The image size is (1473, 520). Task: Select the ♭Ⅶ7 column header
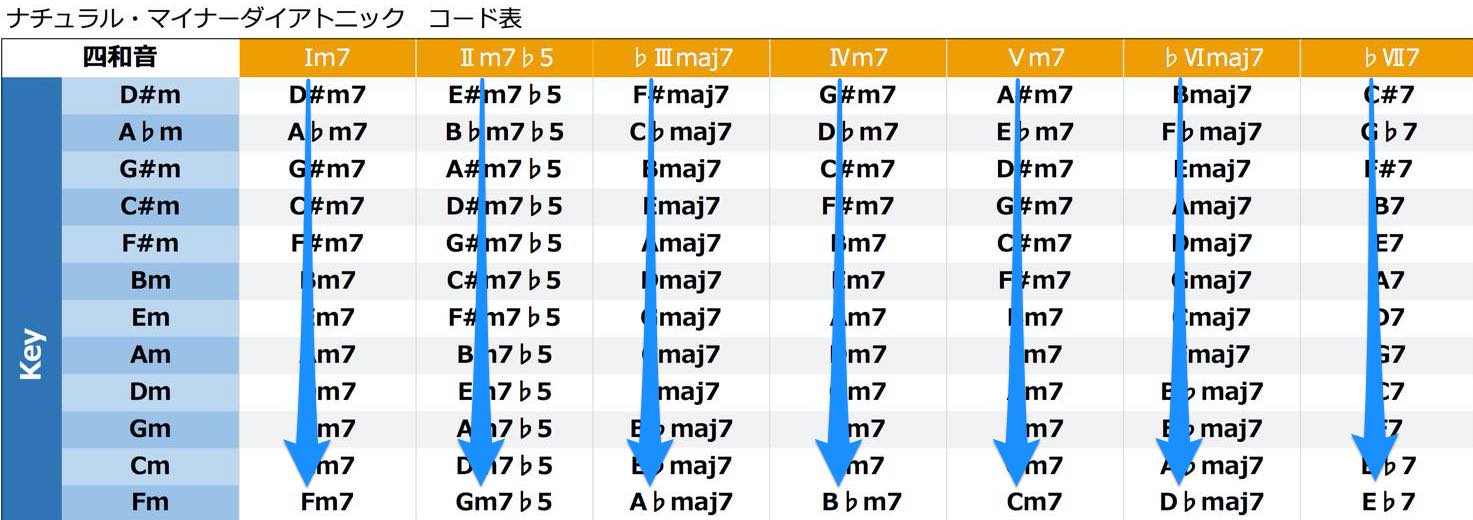pos(1389,58)
